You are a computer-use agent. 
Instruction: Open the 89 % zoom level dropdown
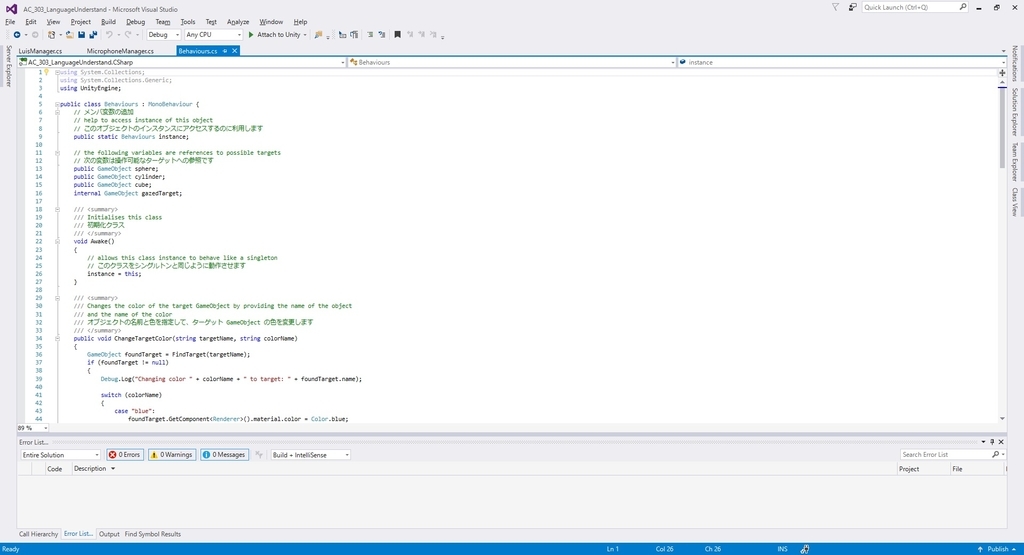[33, 428]
